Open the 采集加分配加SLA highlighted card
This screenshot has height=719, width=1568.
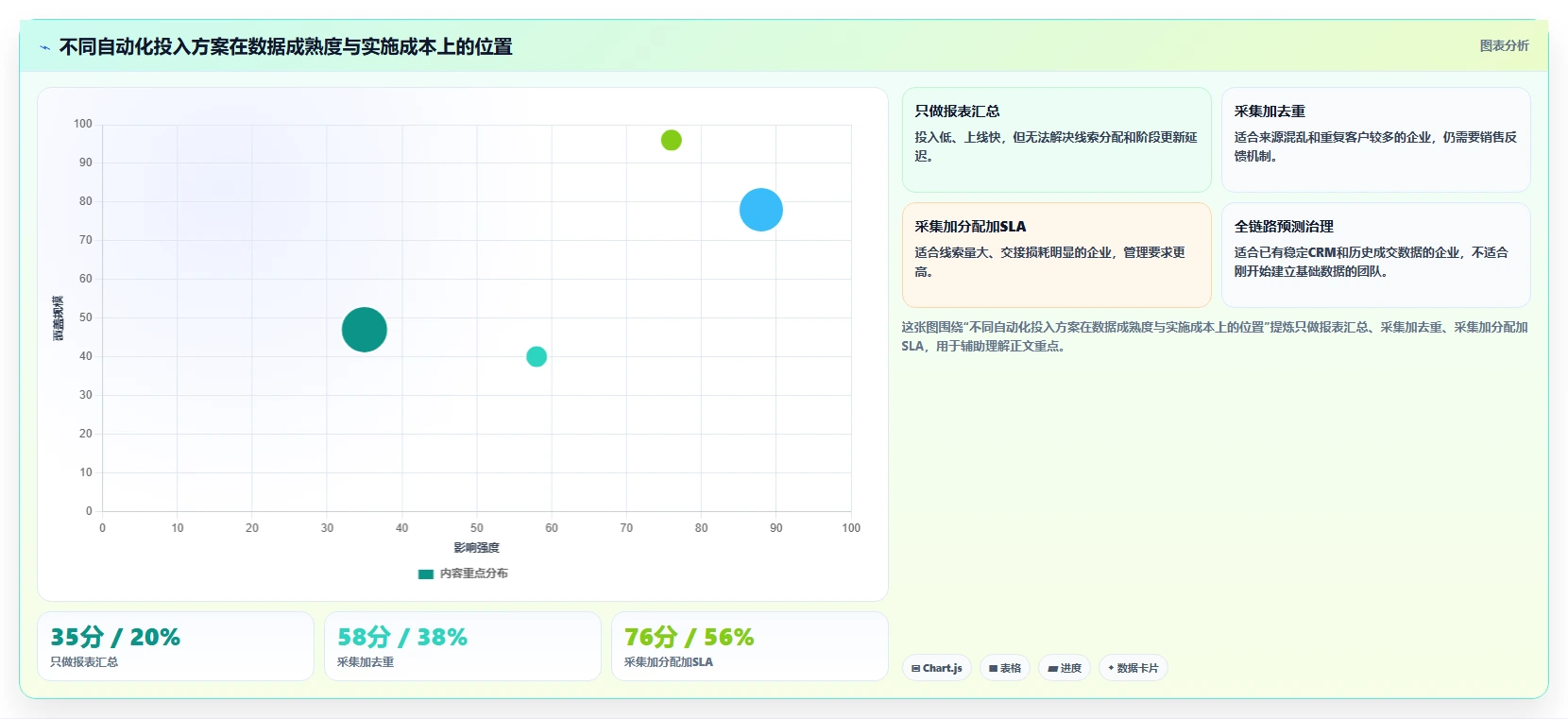pyautogui.click(x=1057, y=255)
